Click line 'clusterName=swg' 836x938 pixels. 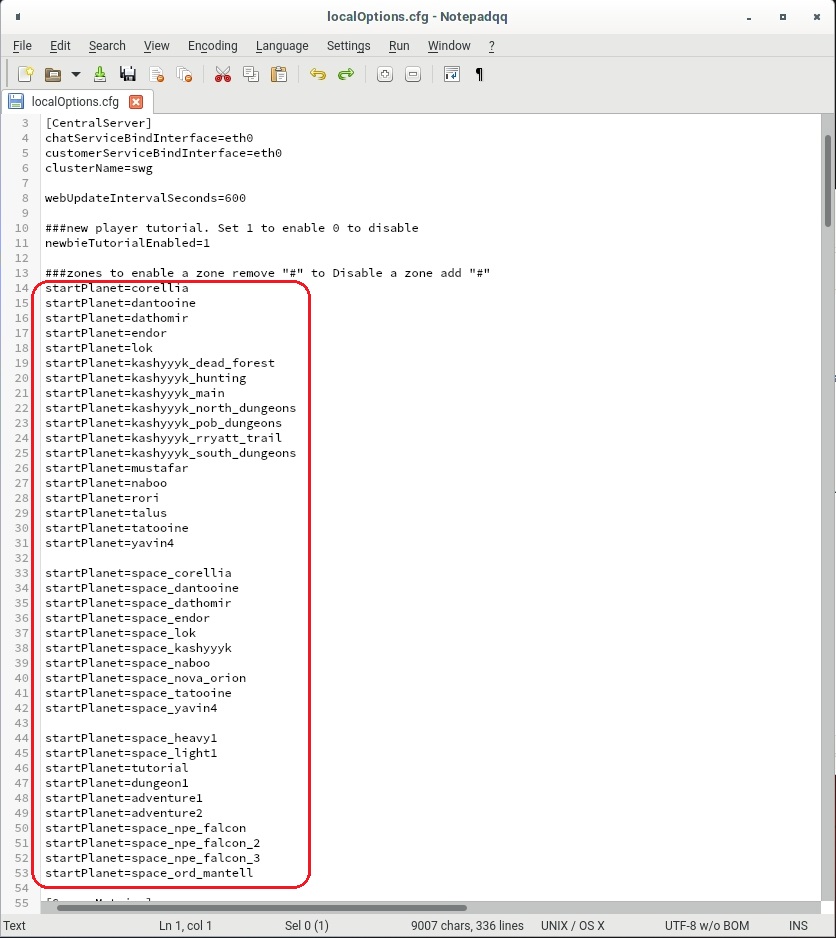(x=99, y=168)
